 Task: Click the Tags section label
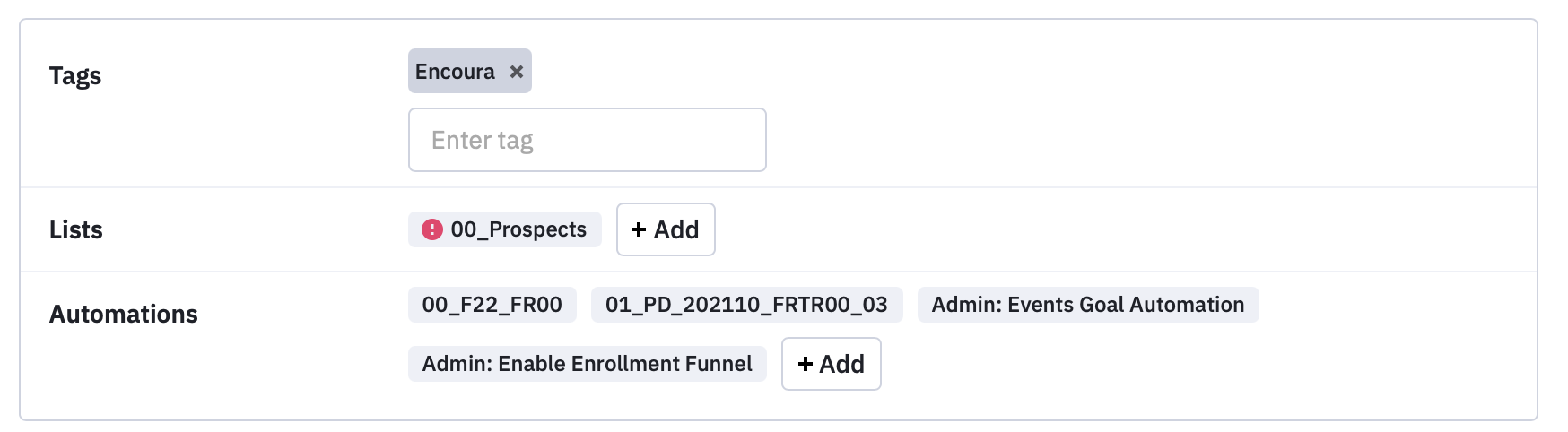click(x=75, y=76)
